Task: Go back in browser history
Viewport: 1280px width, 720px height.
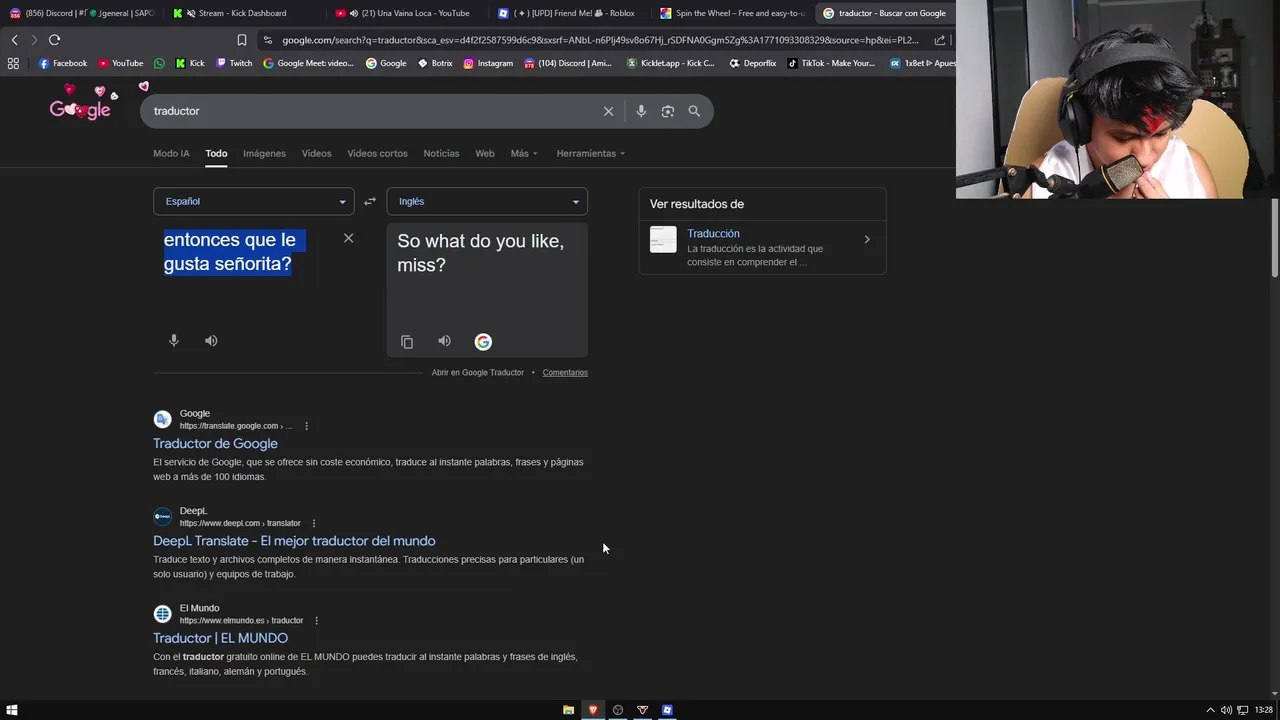Action: click(x=14, y=40)
